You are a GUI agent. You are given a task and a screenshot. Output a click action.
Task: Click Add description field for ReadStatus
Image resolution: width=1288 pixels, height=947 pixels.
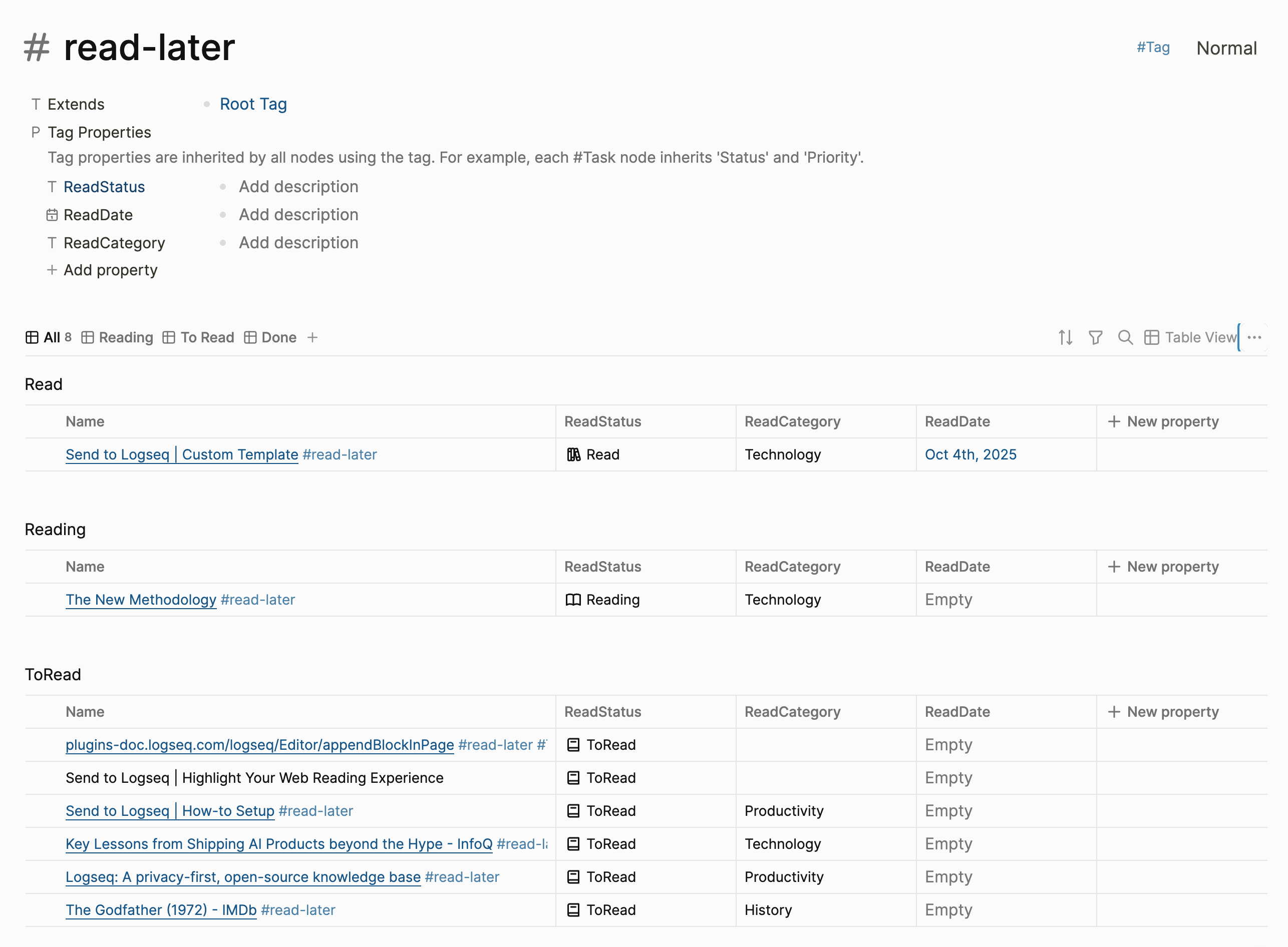[298, 187]
